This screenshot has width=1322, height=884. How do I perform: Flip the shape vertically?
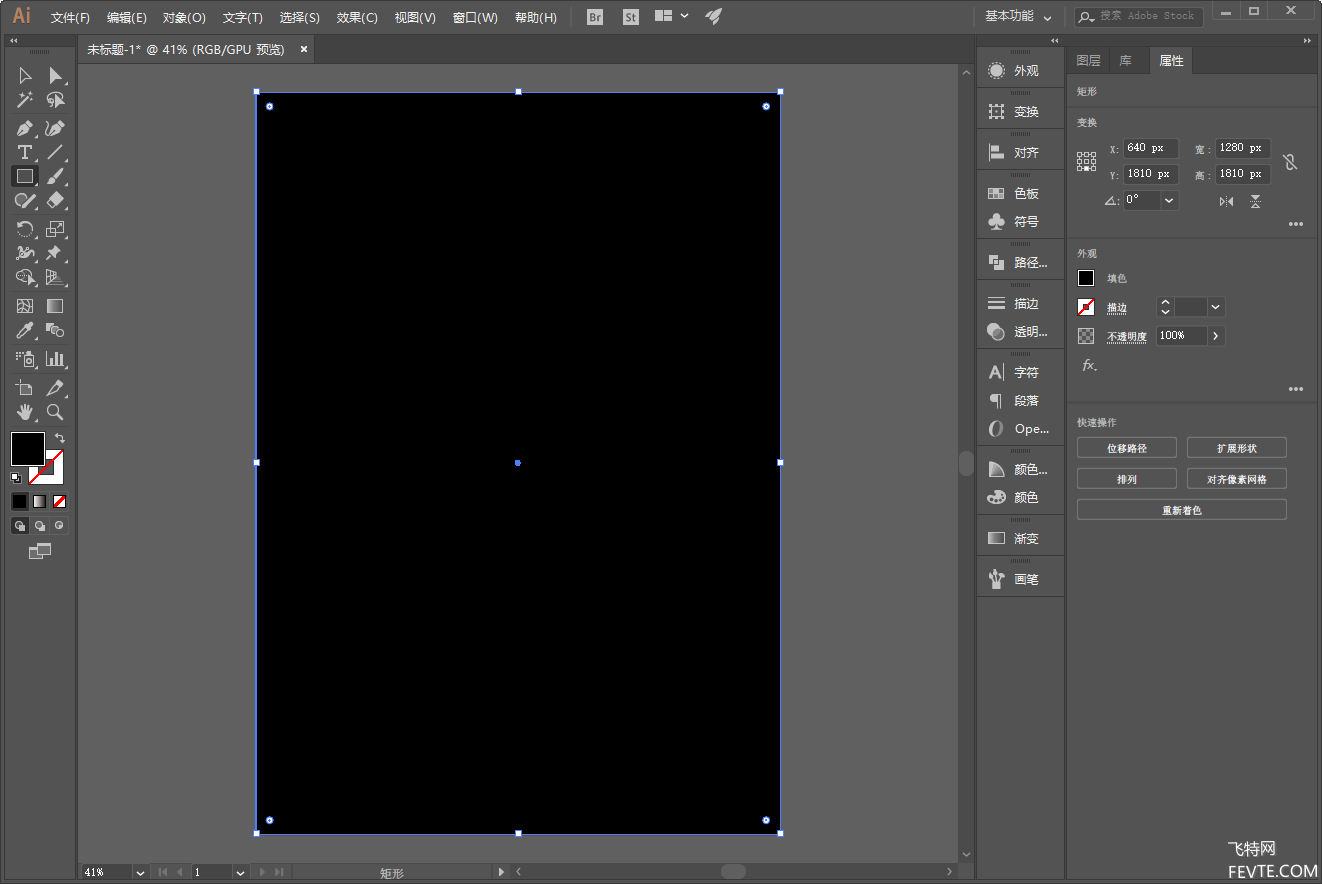[1255, 201]
